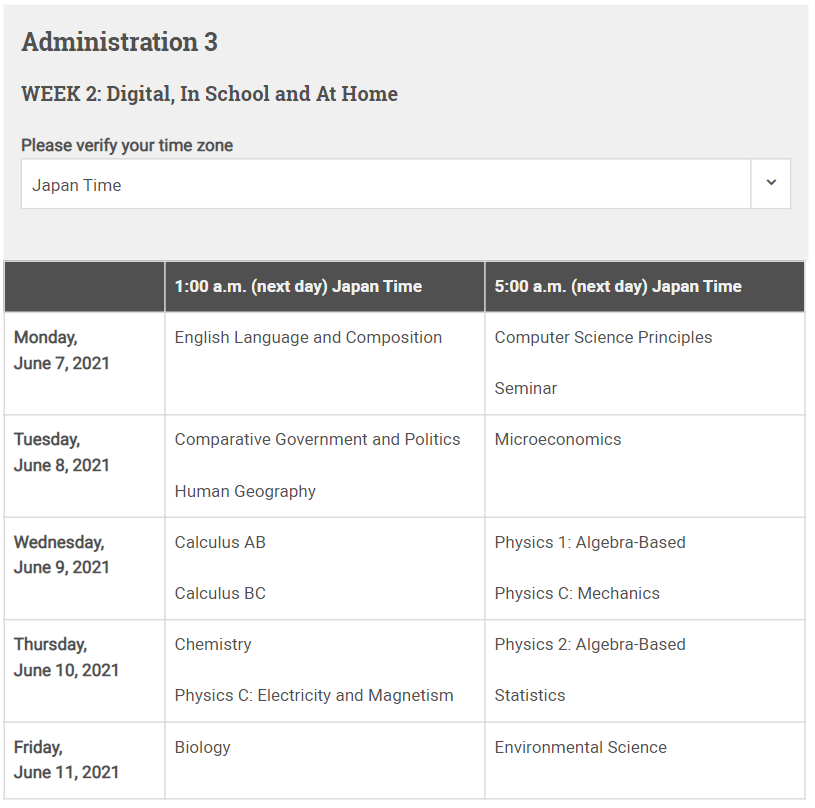
Task: Select Human Geography exam entry
Action: tap(245, 491)
